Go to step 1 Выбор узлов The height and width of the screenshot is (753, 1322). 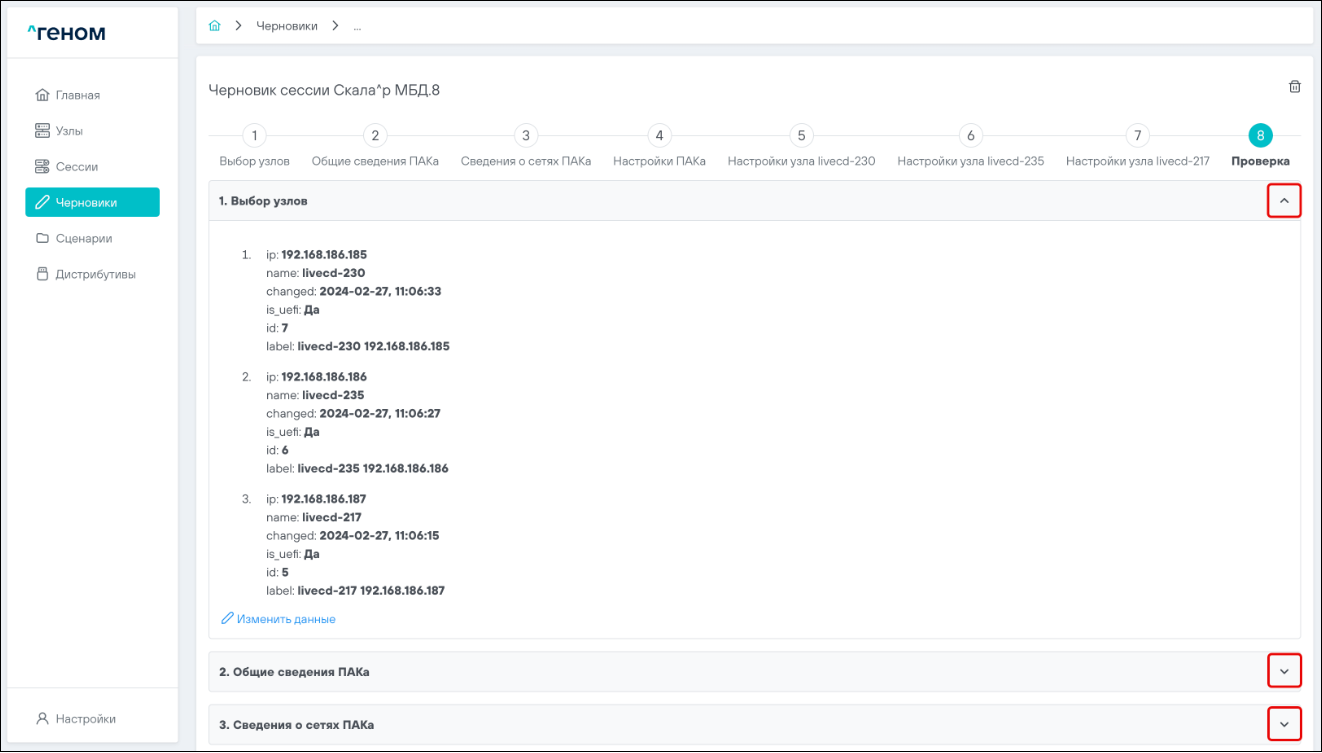pyautogui.click(x=254, y=136)
